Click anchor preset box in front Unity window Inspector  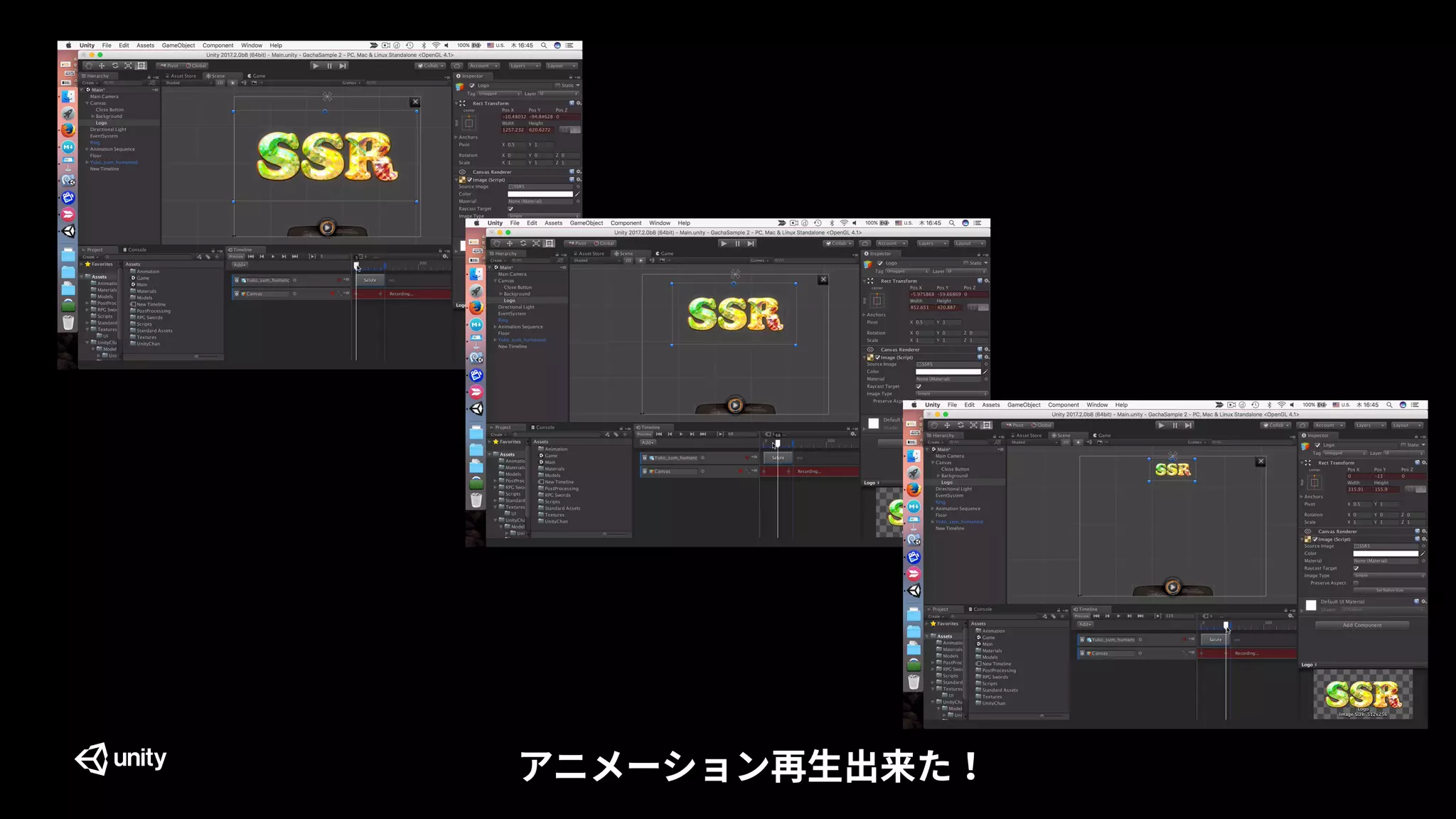(x=1315, y=483)
